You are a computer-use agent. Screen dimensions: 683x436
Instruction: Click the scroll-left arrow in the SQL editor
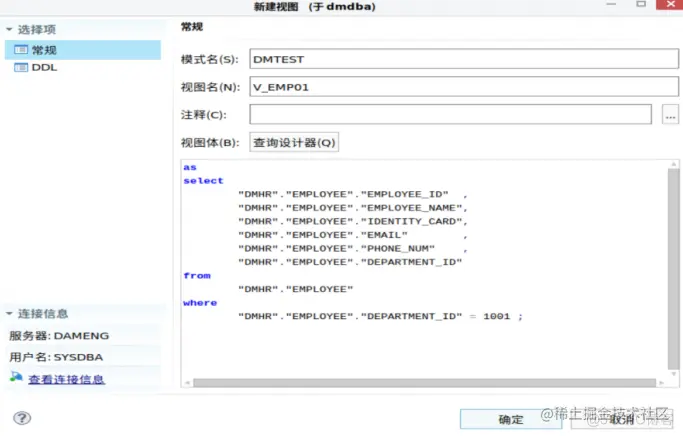(x=187, y=383)
